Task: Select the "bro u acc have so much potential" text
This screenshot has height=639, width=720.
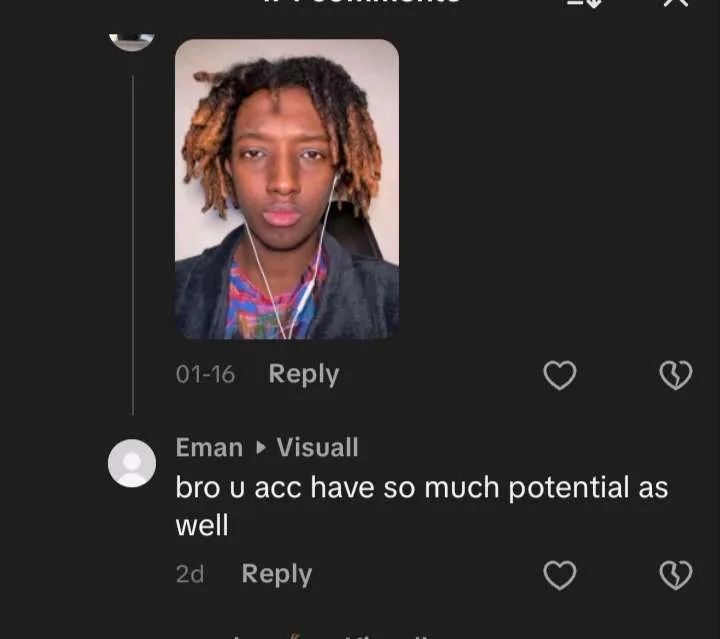Action: tap(422, 506)
